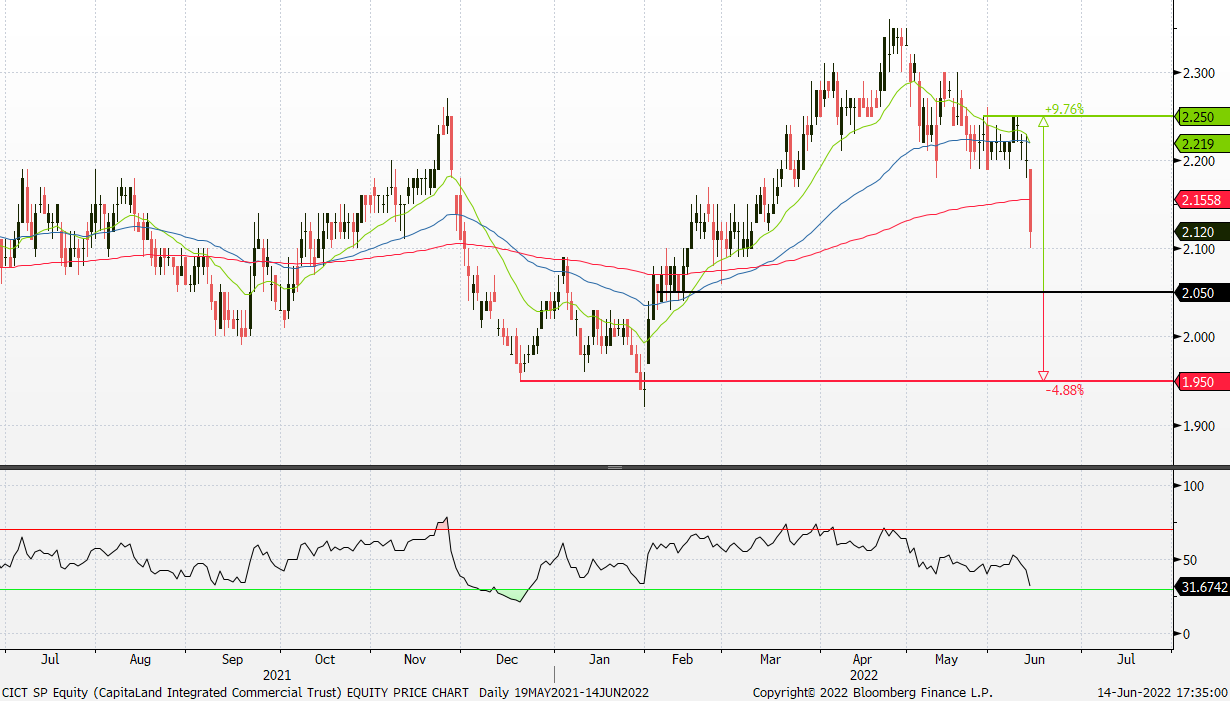Click the Aug month label
Viewport: 1230px width, 701px height.
click(x=140, y=660)
